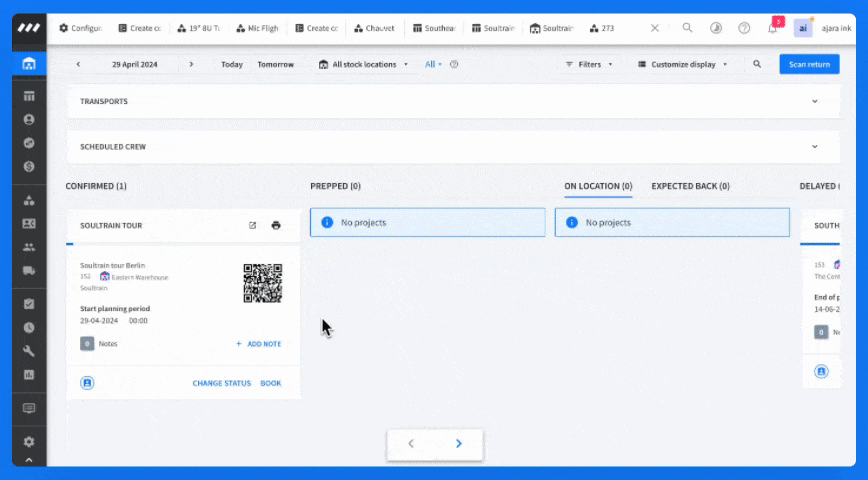
Task: Open the Filters dropdown
Action: click(589, 64)
